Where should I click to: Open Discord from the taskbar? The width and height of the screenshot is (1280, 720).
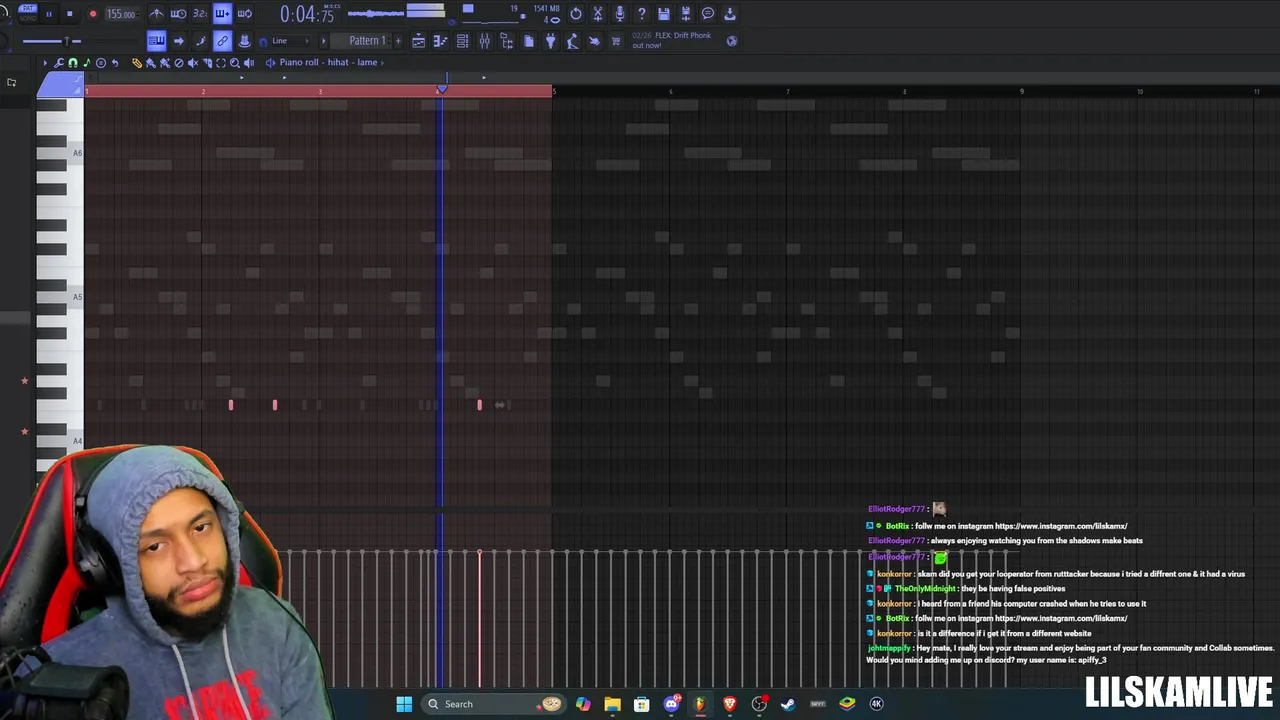671,704
